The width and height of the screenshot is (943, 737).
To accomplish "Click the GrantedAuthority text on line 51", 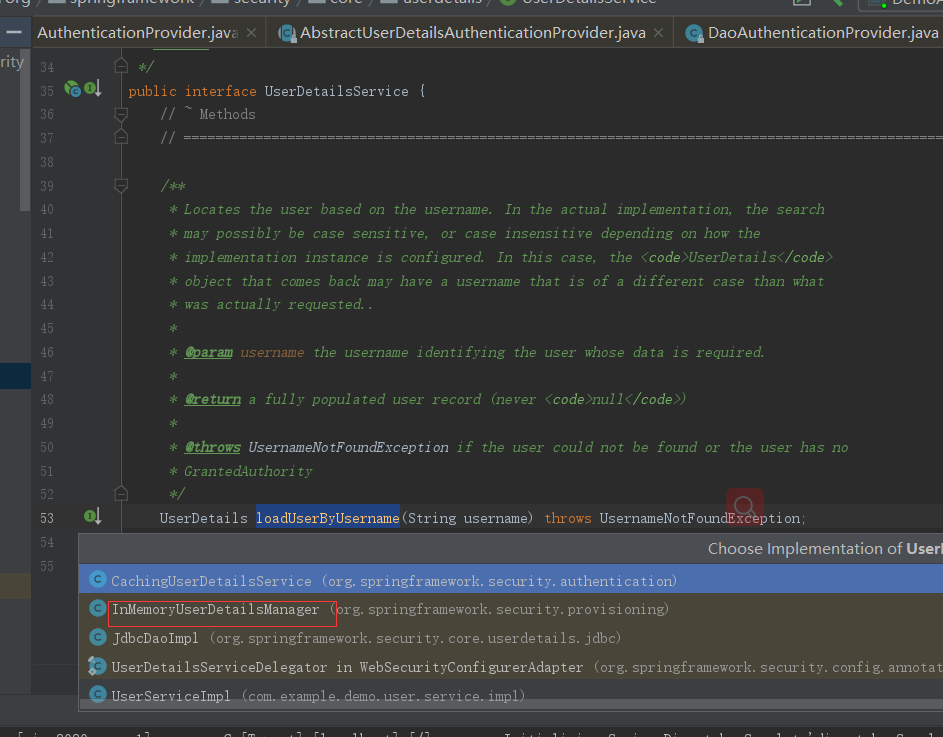I will [248, 471].
